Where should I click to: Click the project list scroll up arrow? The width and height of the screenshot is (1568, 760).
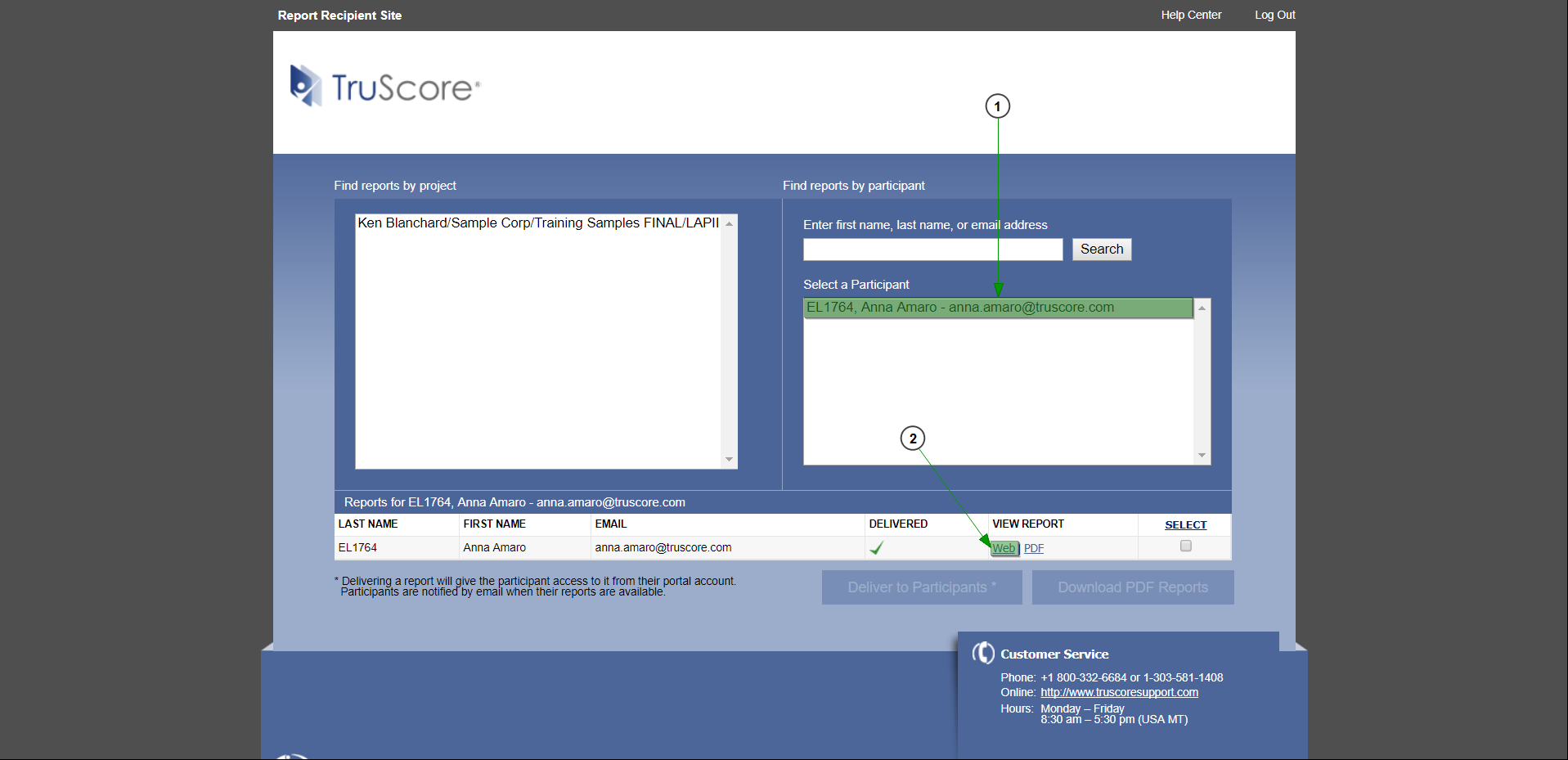point(729,223)
